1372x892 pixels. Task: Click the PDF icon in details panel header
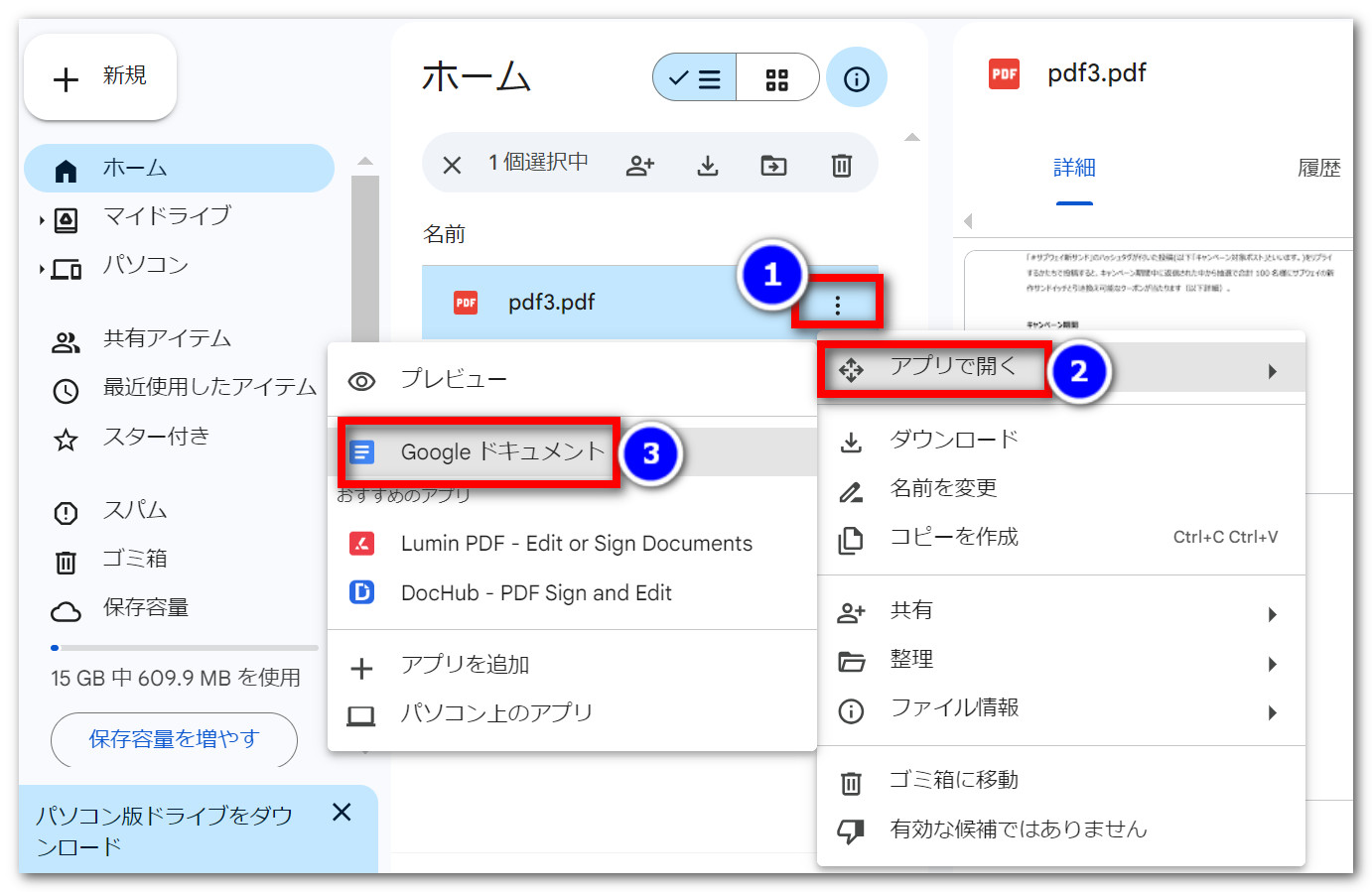pos(1004,73)
